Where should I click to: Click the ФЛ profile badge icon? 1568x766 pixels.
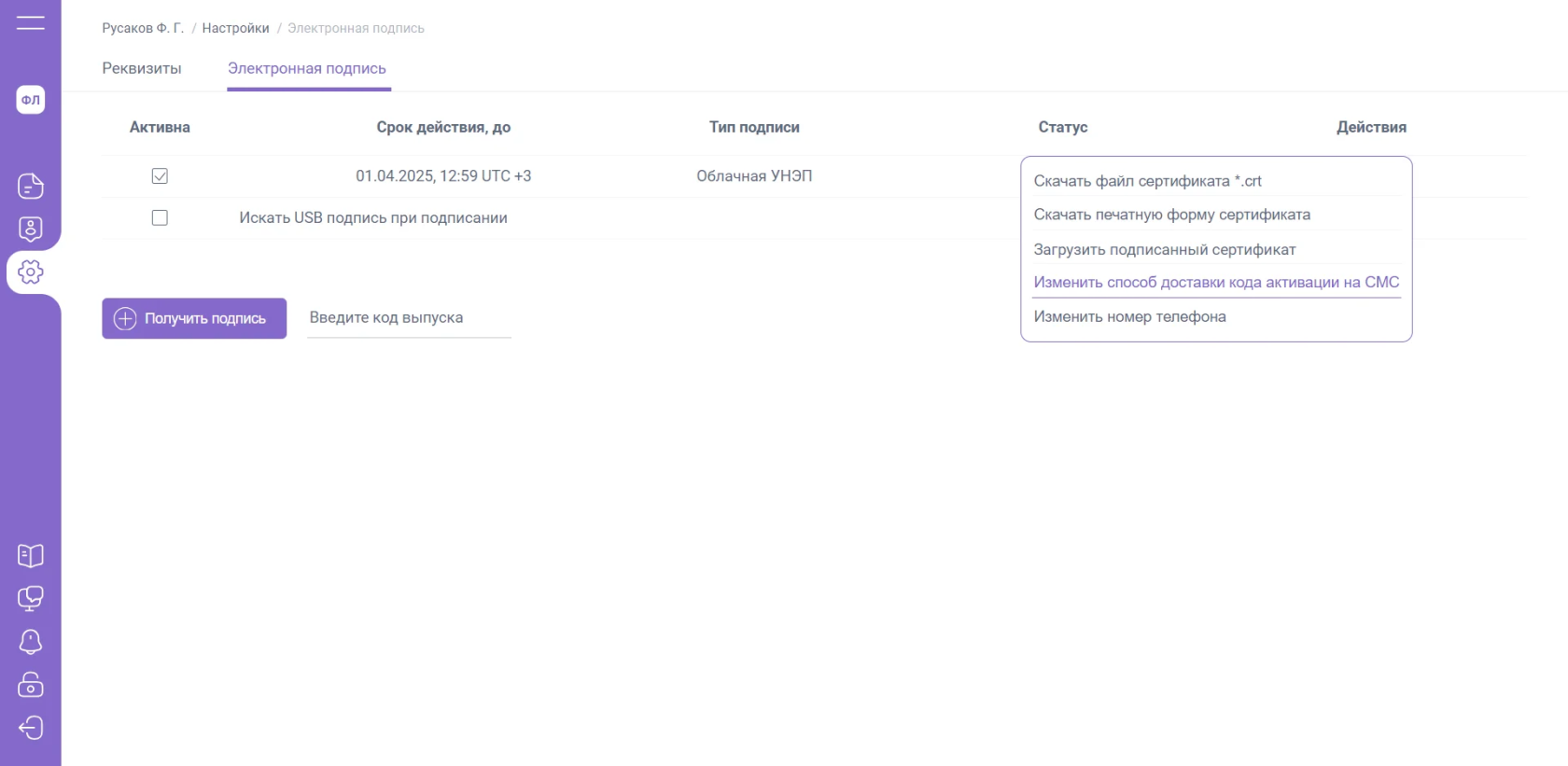(31, 100)
